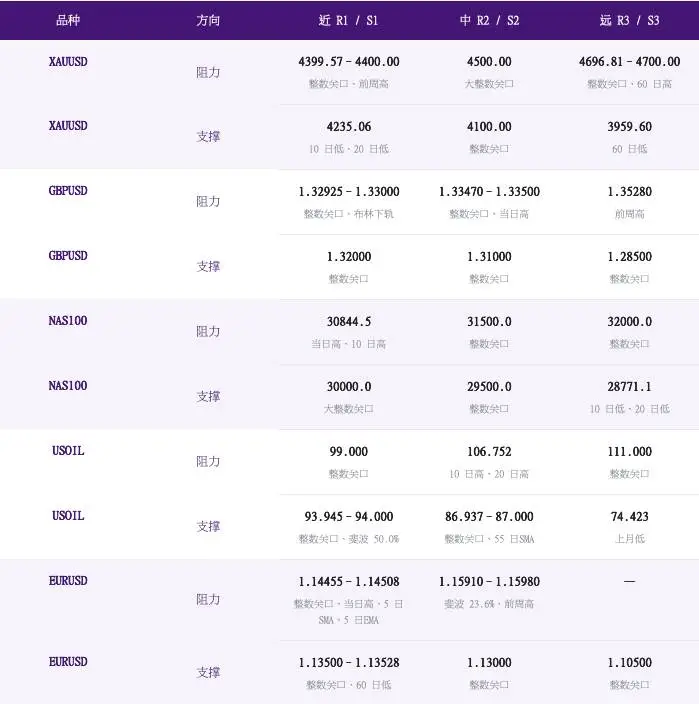Select NAS100 far support 28771.1
Viewport: 699px width, 704px height.
point(629,387)
